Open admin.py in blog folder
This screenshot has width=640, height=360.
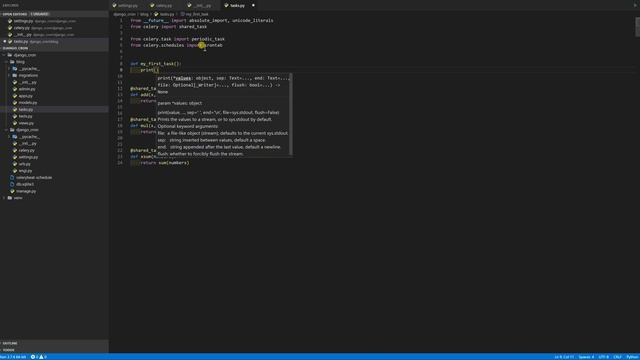27,89
